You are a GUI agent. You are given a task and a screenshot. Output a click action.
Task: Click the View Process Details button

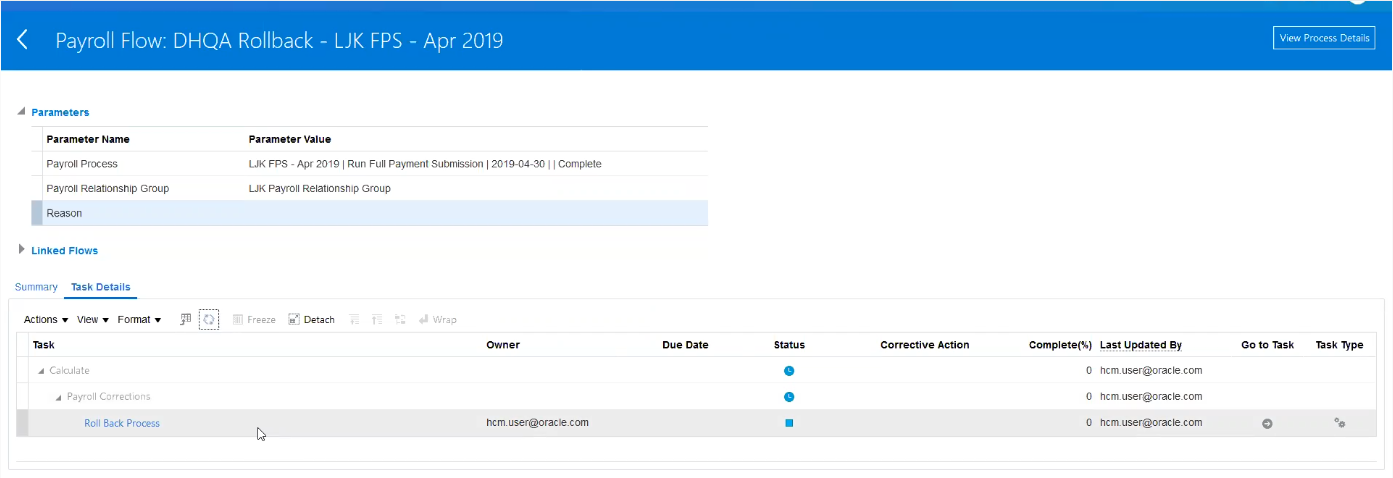1324,38
